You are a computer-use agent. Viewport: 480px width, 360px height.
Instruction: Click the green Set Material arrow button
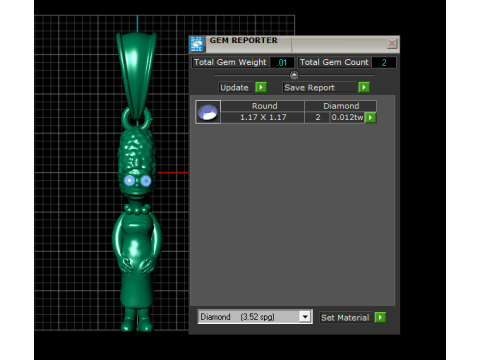point(380,317)
